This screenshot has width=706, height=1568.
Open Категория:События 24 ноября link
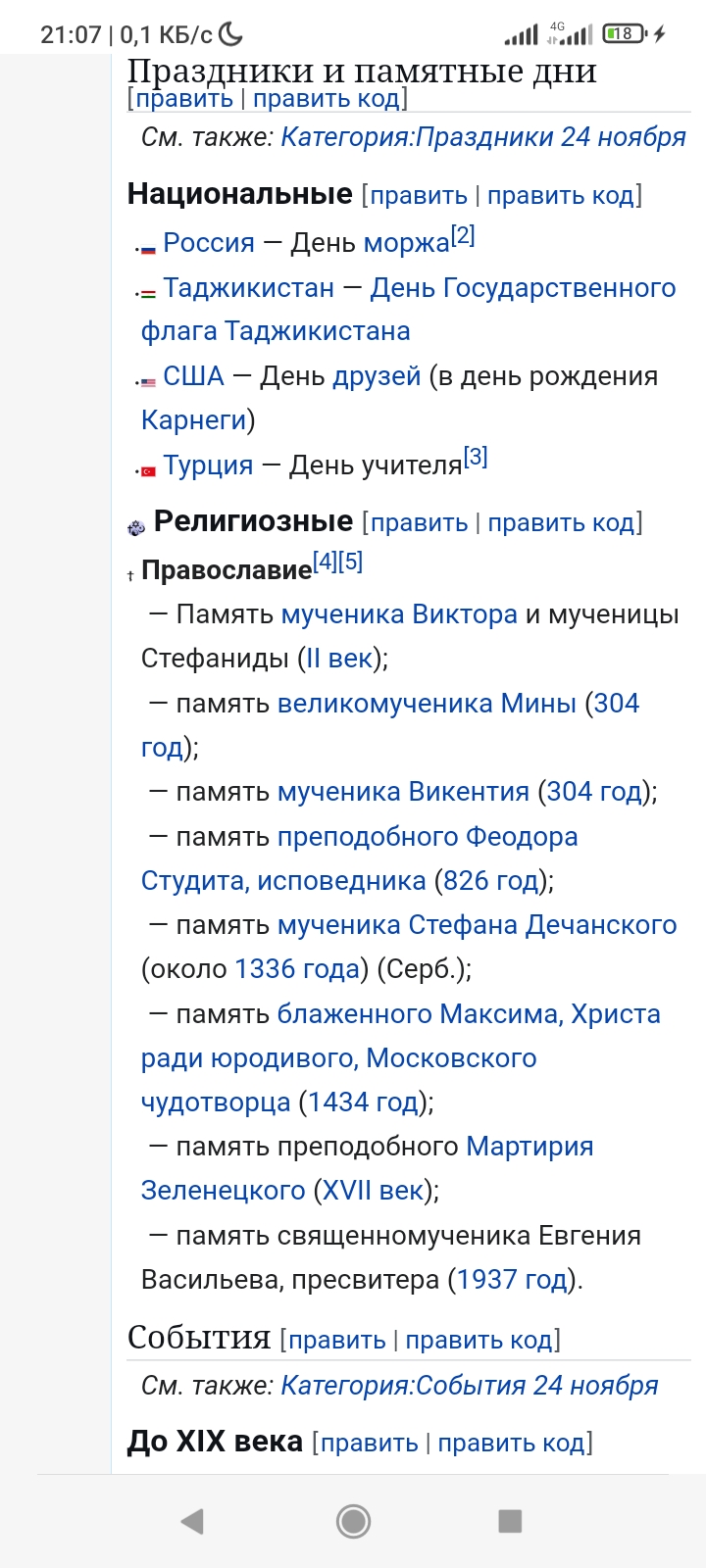click(470, 1386)
